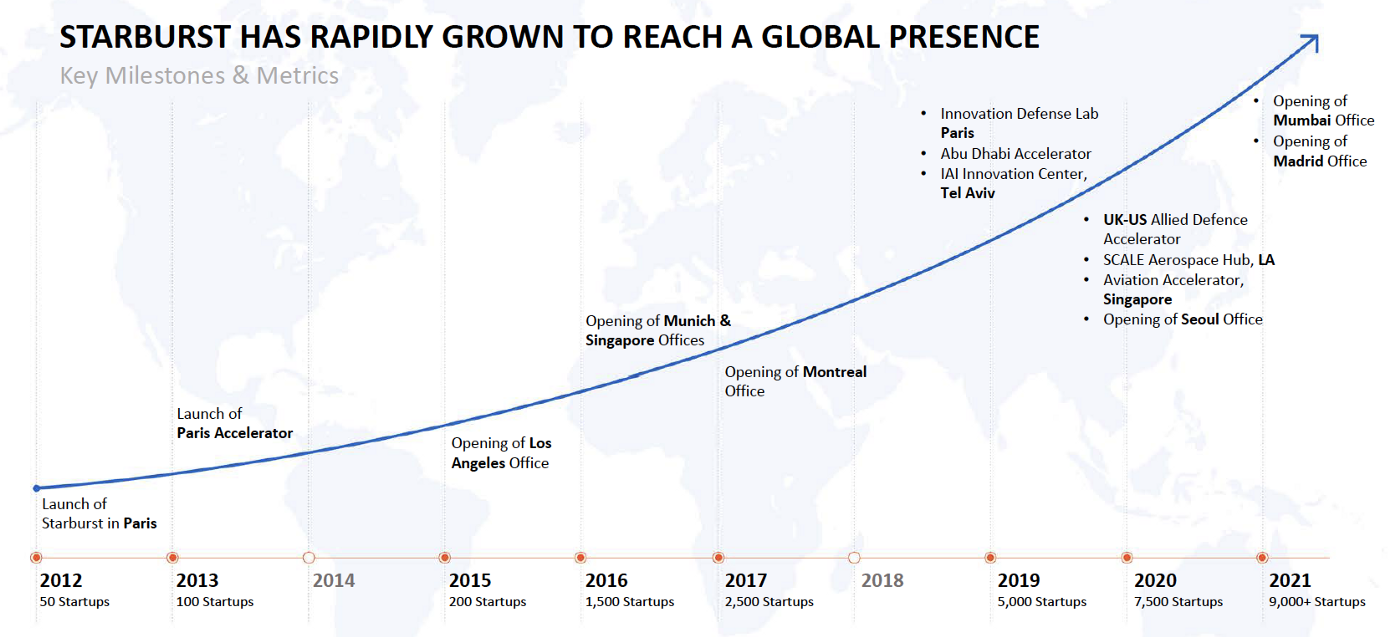Click the hollow 2014 timeline marker
1400x637 pixels.
click(309, 557)
